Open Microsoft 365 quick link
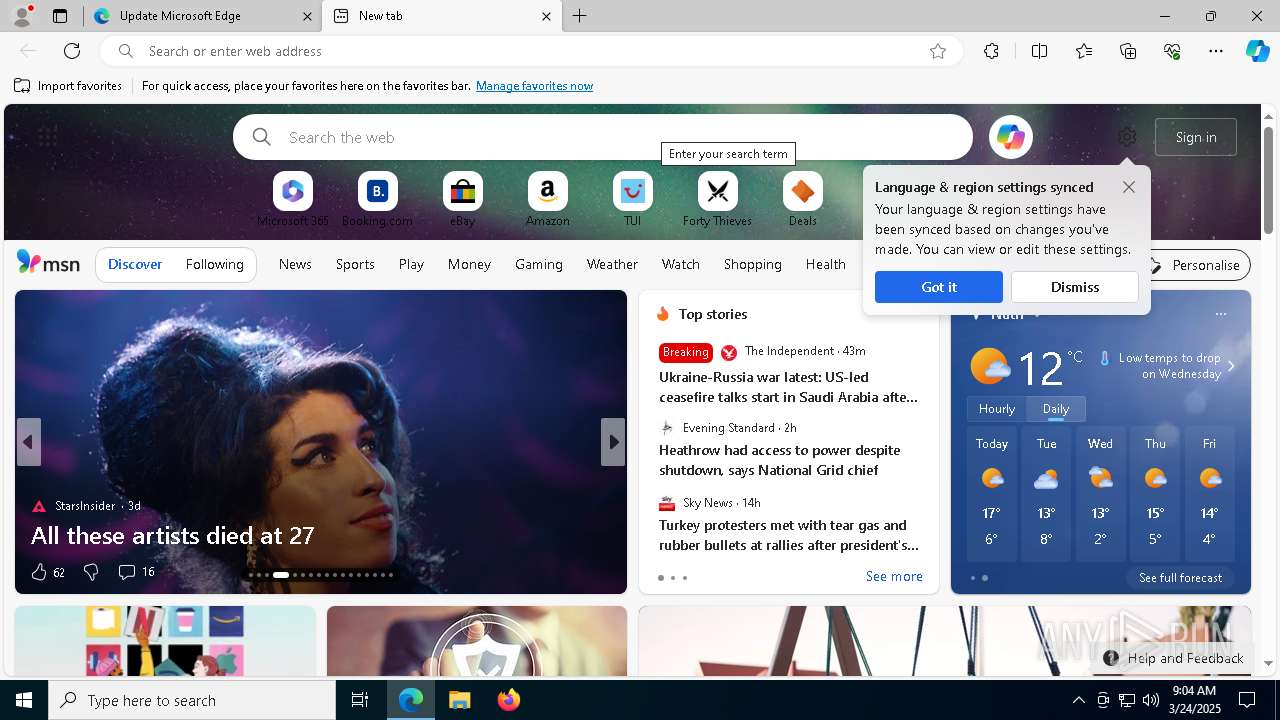 (x=292, y=200)
